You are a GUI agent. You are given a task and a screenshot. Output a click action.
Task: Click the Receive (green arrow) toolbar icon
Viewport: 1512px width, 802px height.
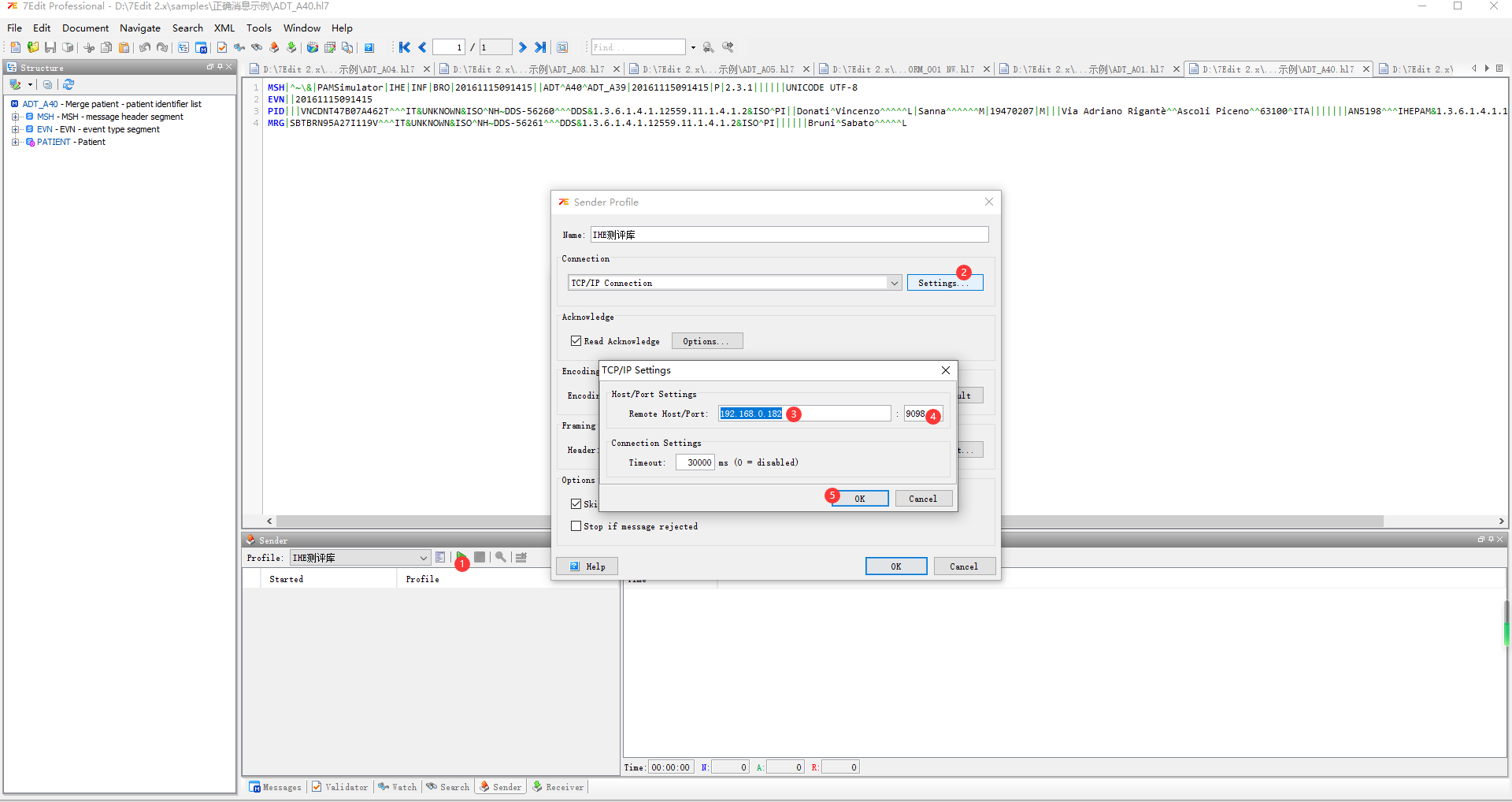(291, 47)
